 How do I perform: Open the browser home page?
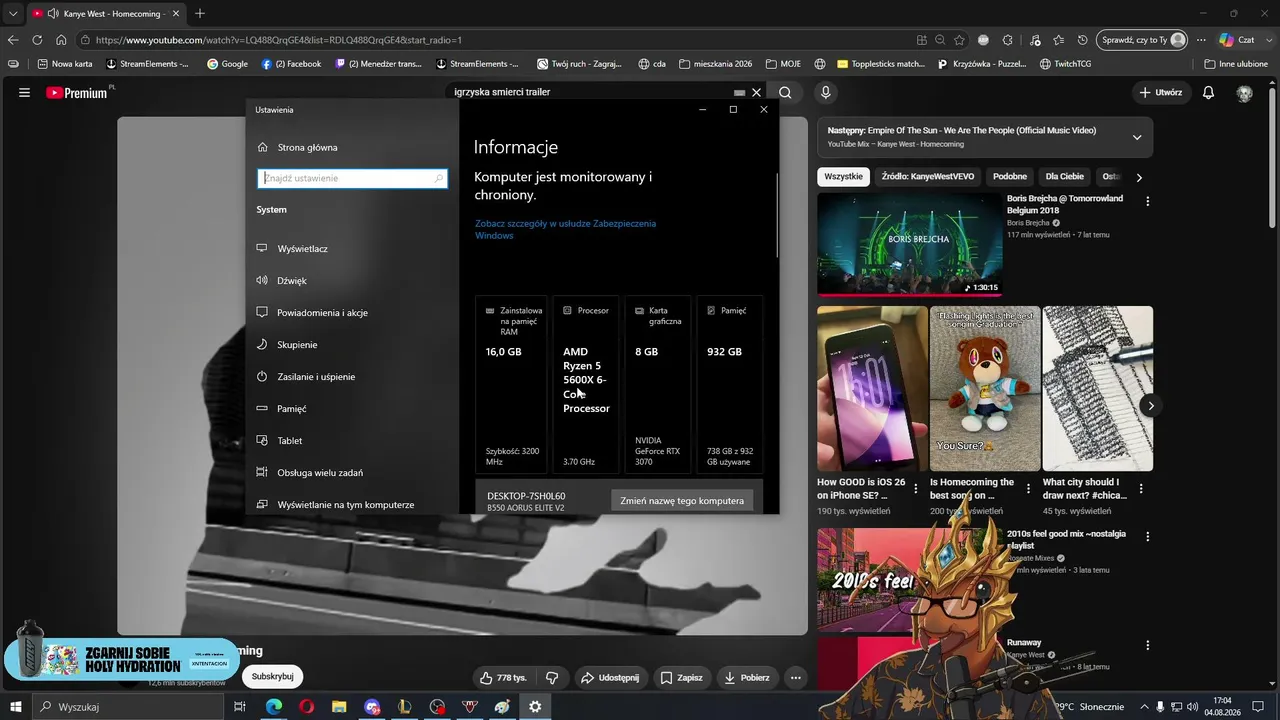tap(61, 40)
